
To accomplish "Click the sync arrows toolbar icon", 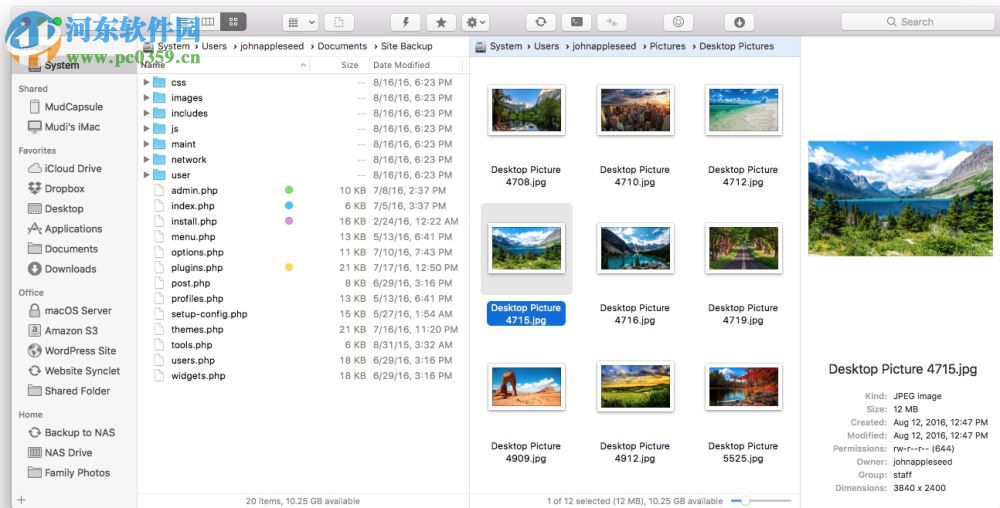I will click(541, 22).
